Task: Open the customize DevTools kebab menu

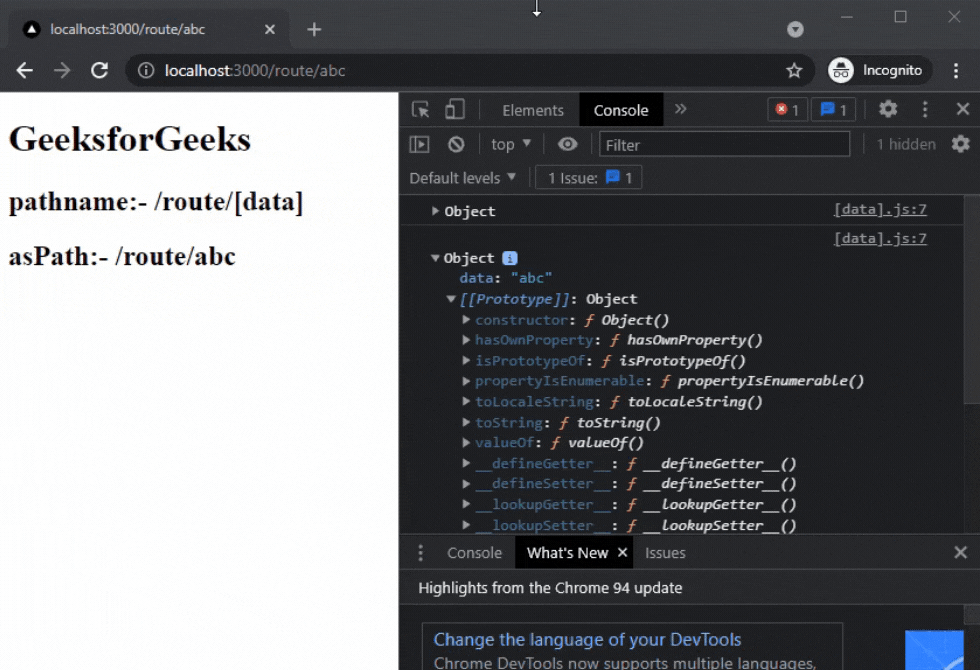Action: (x=924, y=109)
